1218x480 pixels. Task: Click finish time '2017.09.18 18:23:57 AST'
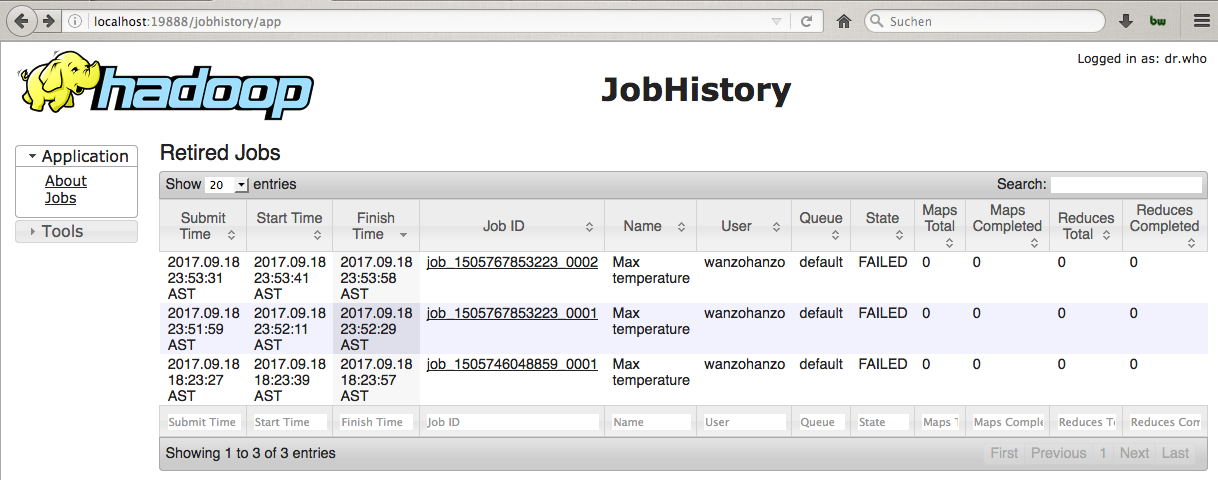point(375,380)
